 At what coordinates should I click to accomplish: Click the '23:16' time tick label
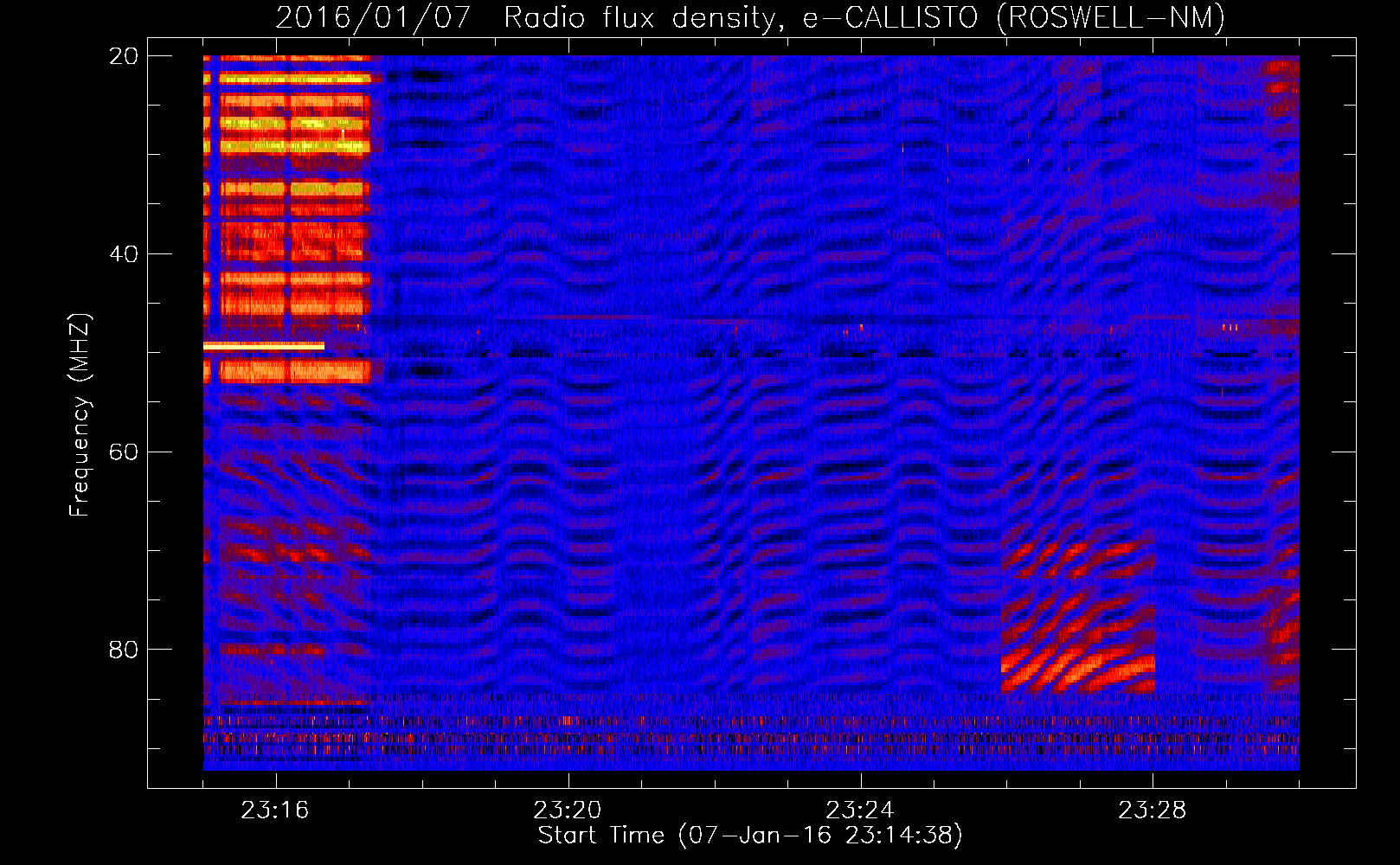click(275, 811)
